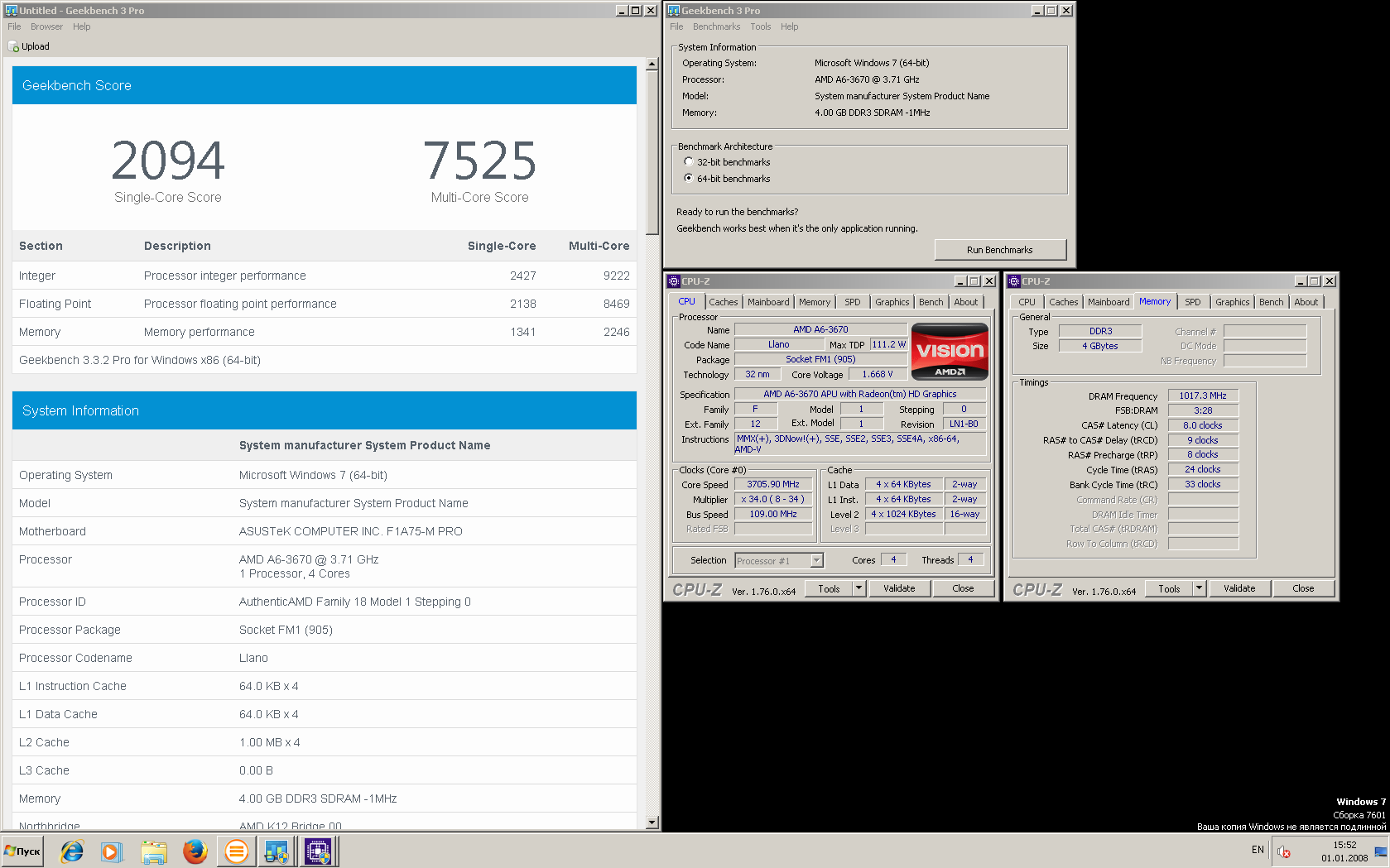Switch to Memory tab in left CPU-Z window
Viewport: 1390px width, 868px height.
pos(815,302)
